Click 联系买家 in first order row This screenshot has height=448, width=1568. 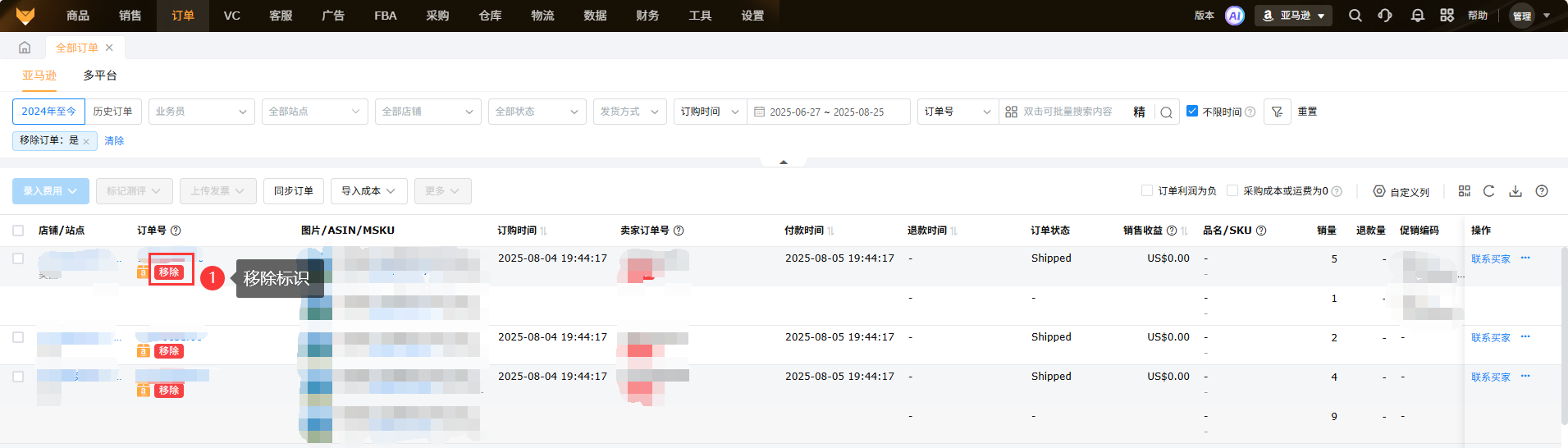[x=1491, y=259]
